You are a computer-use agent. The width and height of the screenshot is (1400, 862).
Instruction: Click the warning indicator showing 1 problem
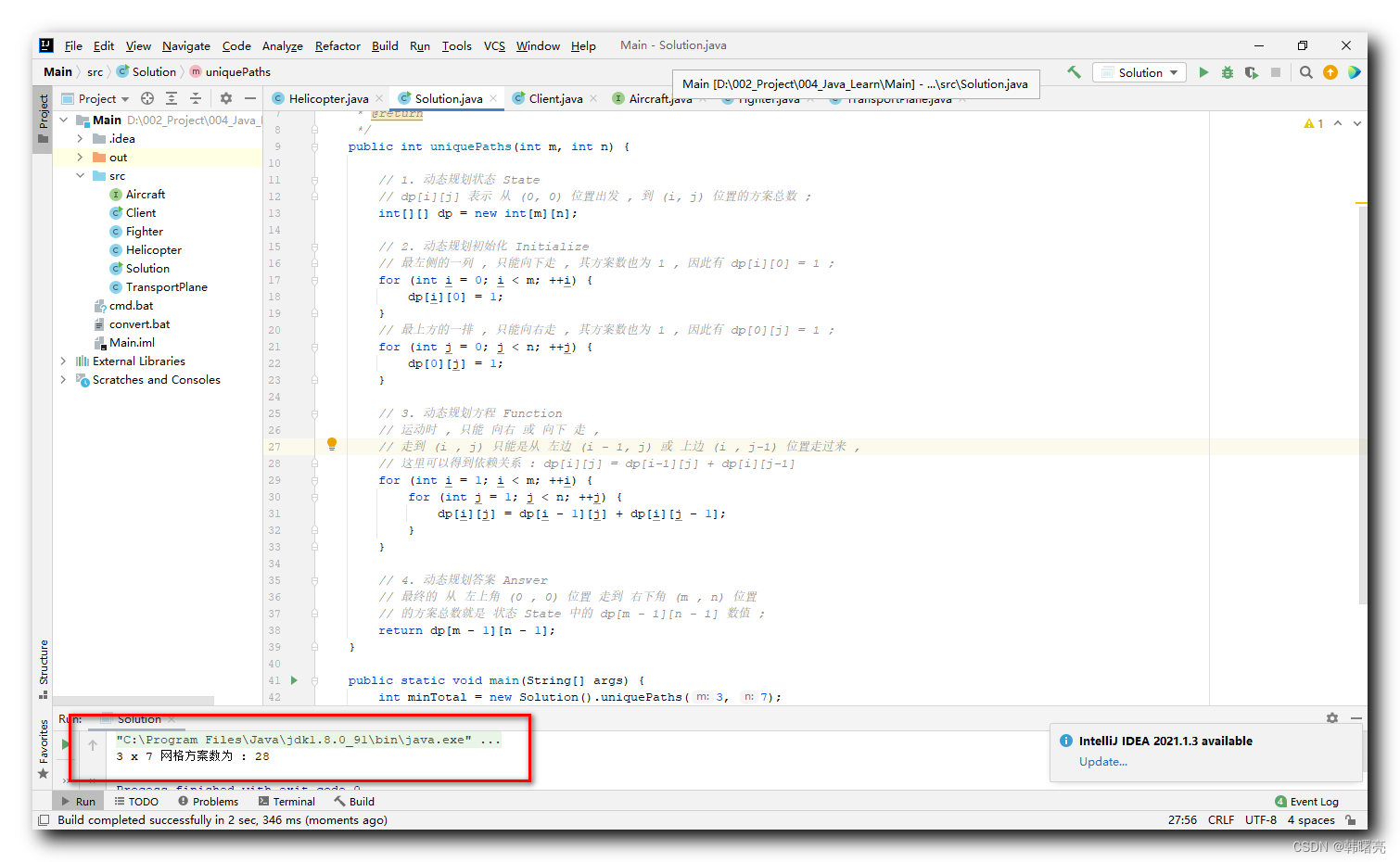click(1314, 123)
